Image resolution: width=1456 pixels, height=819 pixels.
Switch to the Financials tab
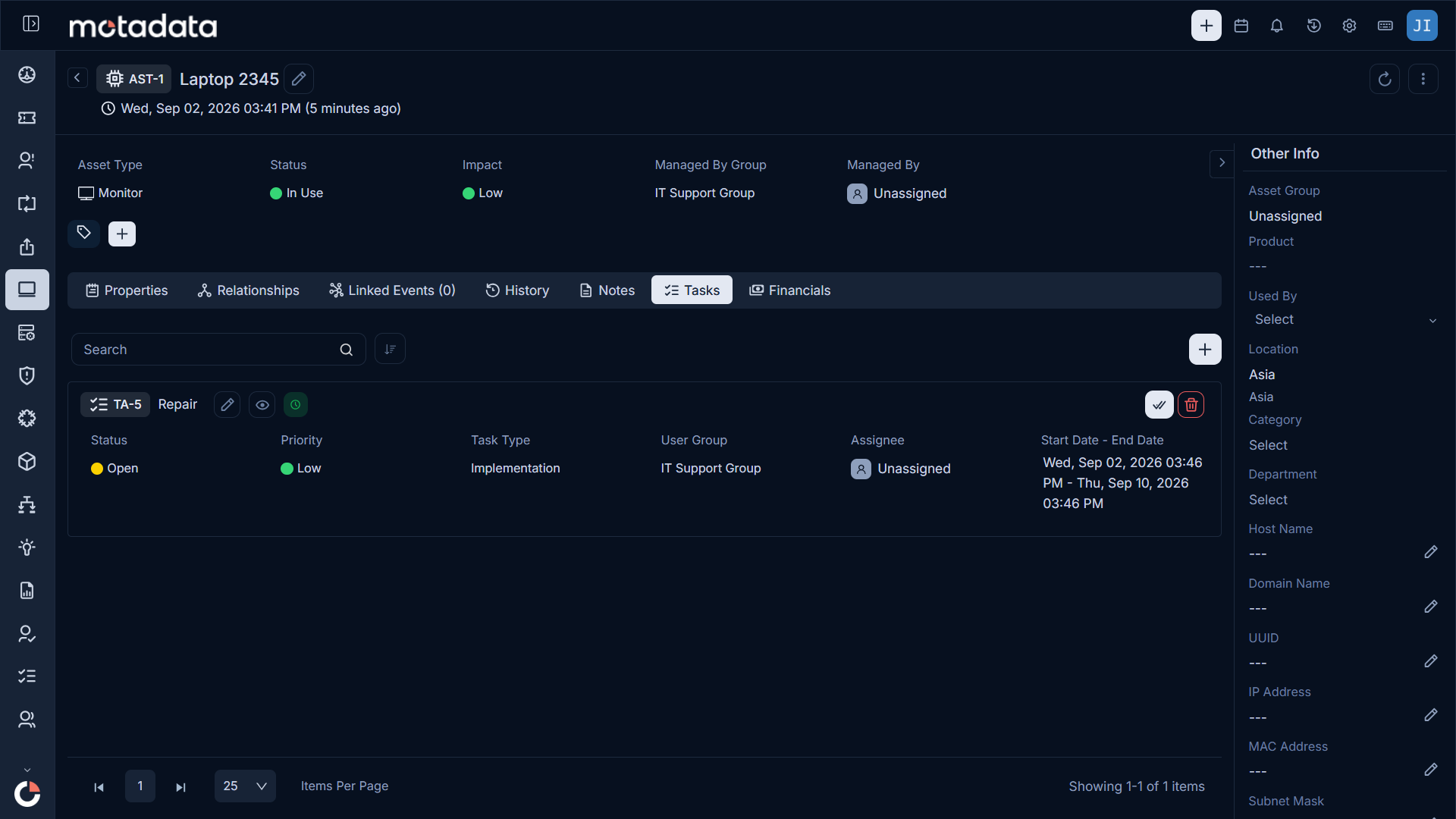tap(790, 290)
